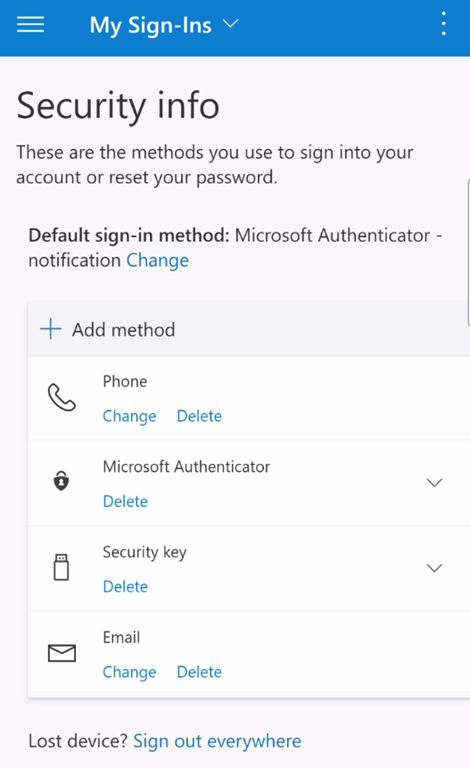The width and height of the screenshot is (470, 768).
Task: Change the default sign-in method
Action: pyautogui.click(x=157, y=260)
